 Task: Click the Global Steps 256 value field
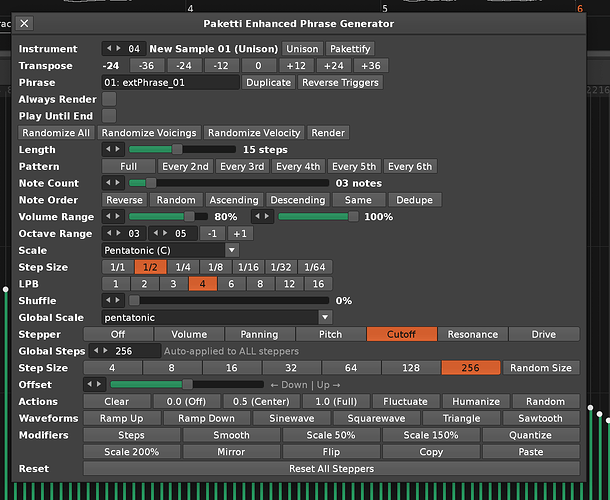[136, 351]
